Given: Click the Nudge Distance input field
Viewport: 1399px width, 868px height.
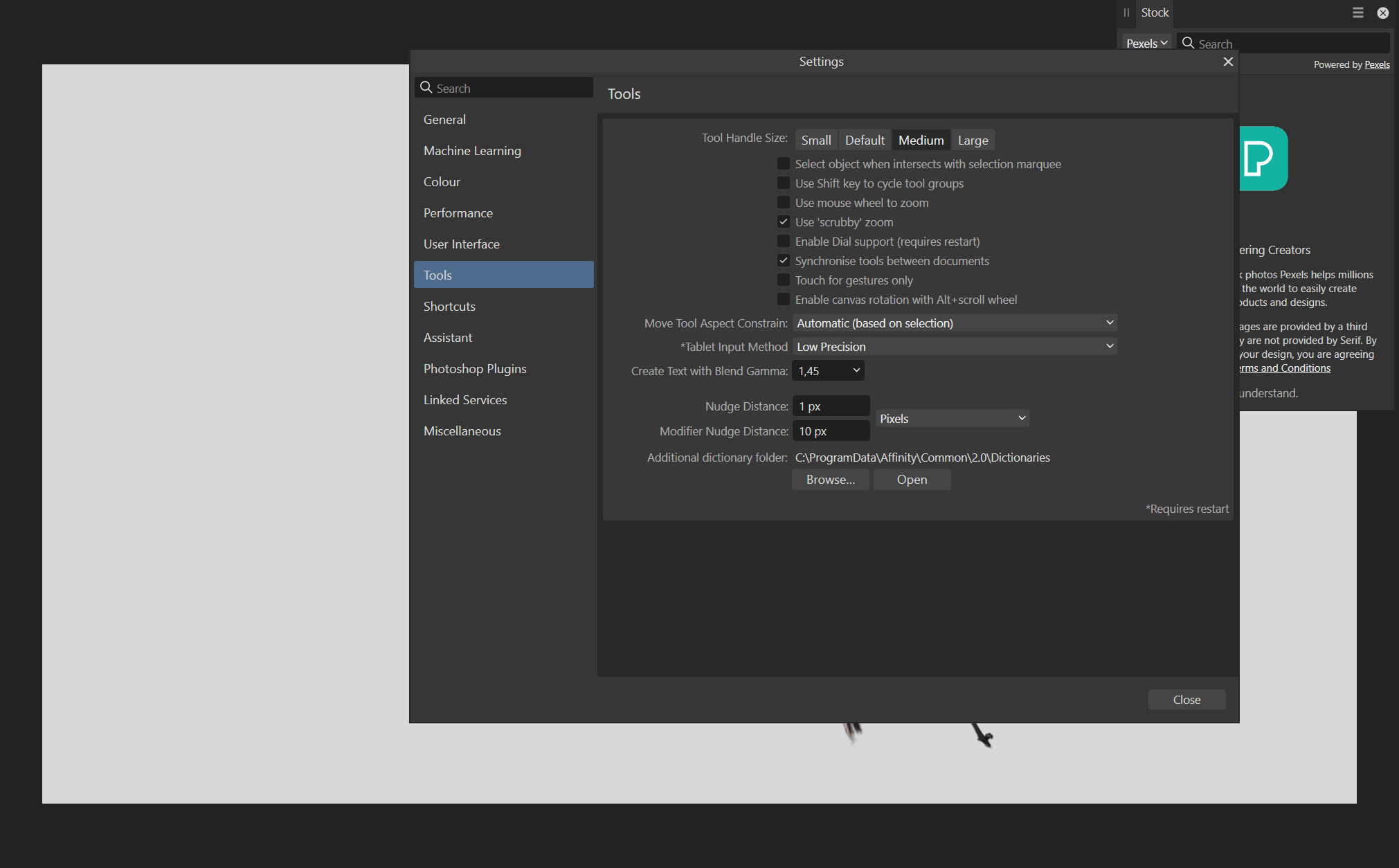Looking at the screenshot, I should pos(831,406).
